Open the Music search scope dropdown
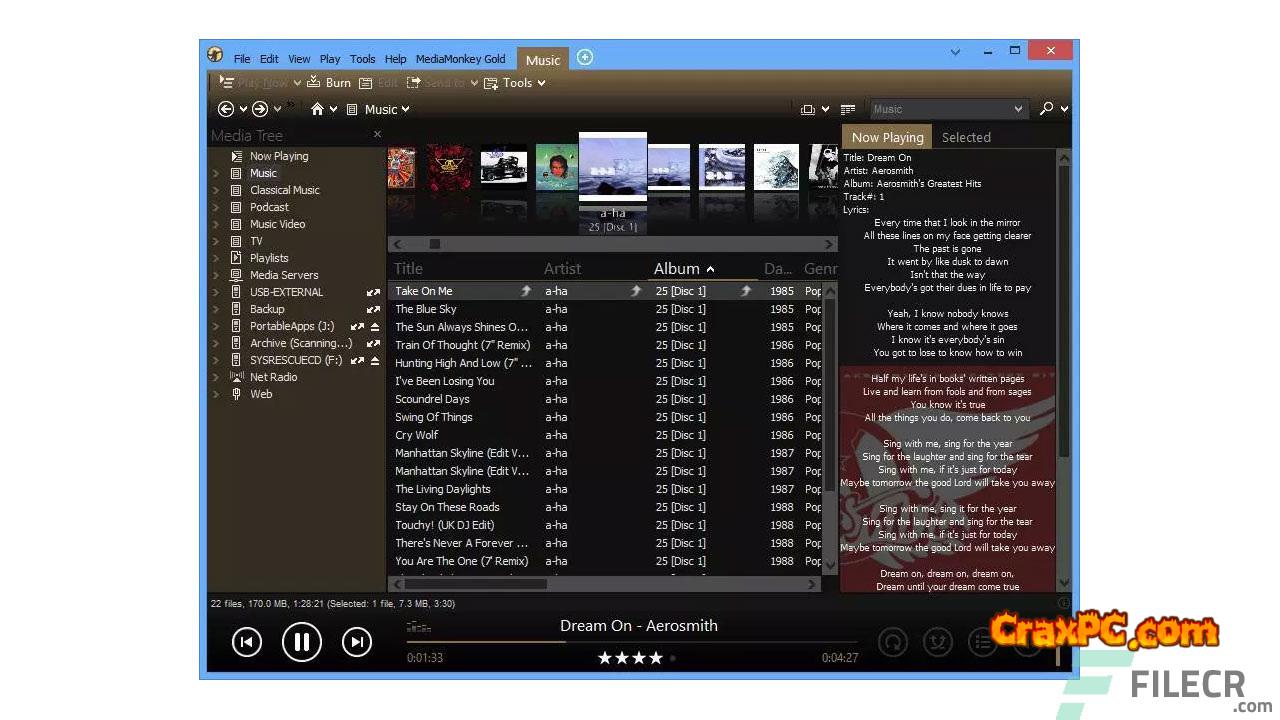This screenshot has width=1280, height=720. click(x=1018, y=109)
